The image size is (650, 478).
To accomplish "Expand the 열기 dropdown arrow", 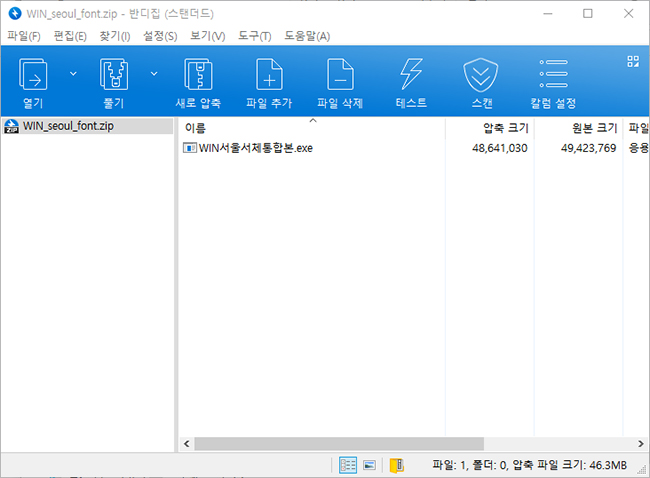I will point(73,74).
